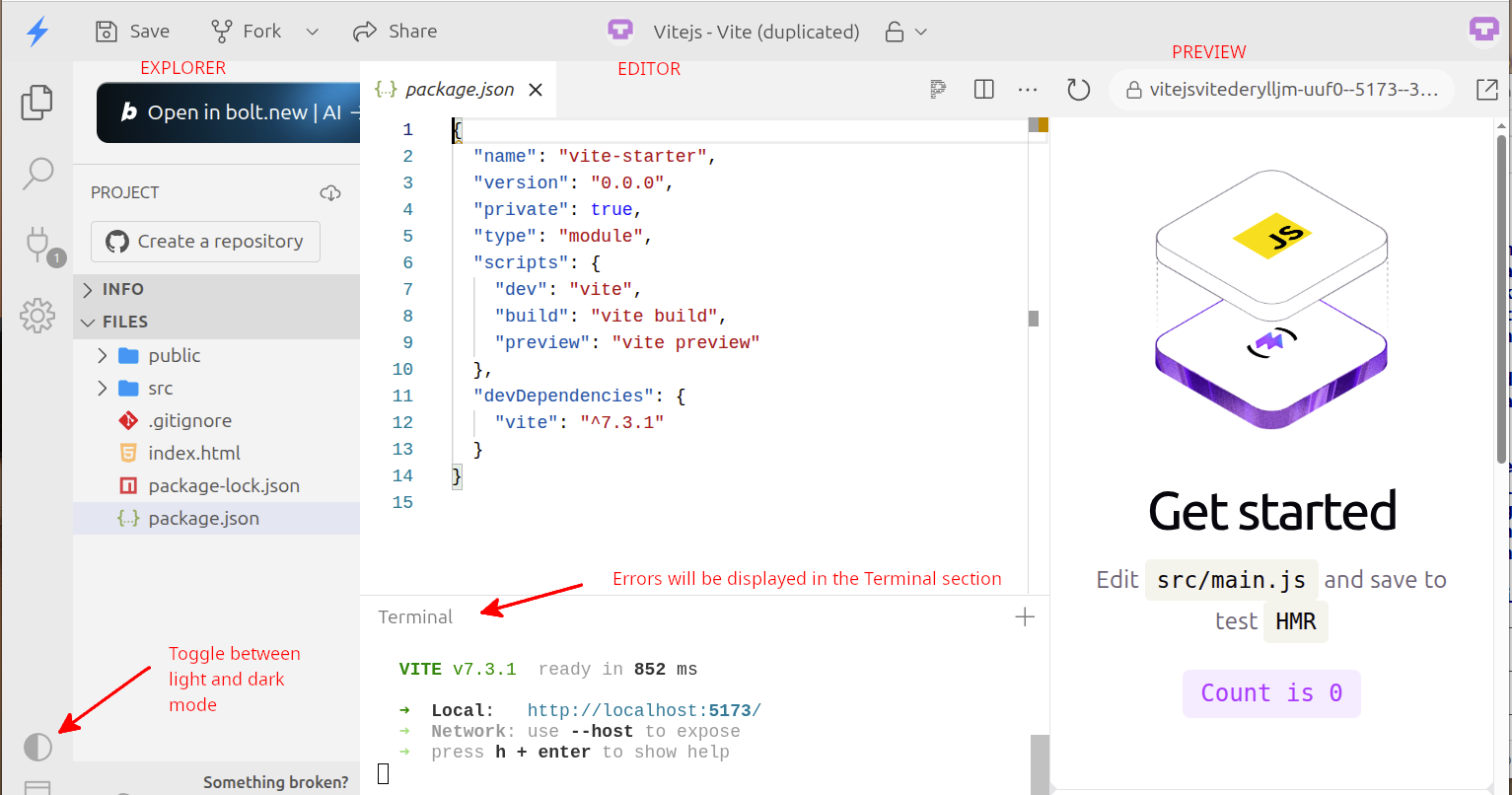Click the Count is 0 button
The image size is (1512, 795).
[1270, 693]
